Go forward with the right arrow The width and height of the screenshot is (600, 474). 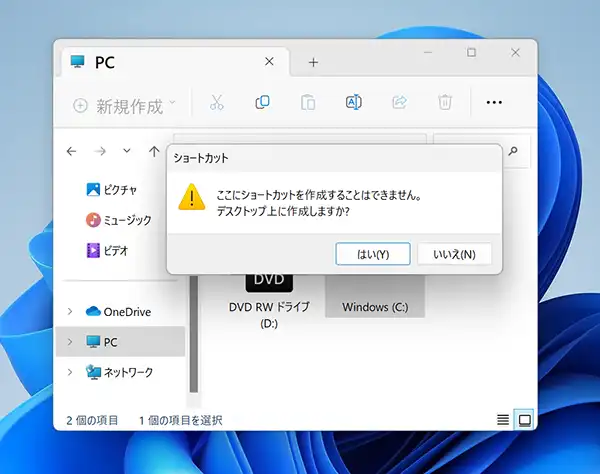point(100,151)
